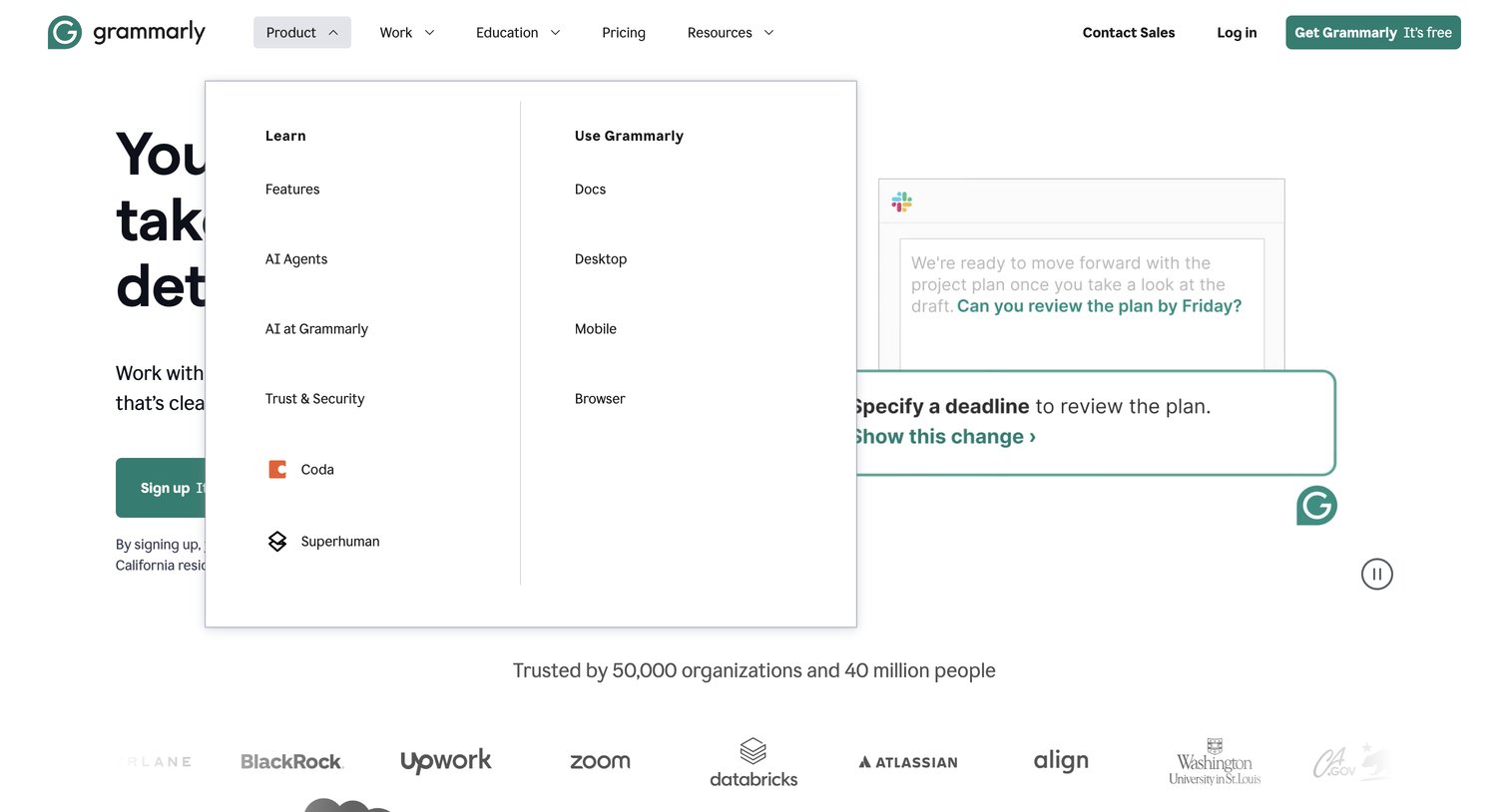Select Desktop under Use Grammarly
The width and height of the screenshot is (1509, 812).
click(601, 258)
